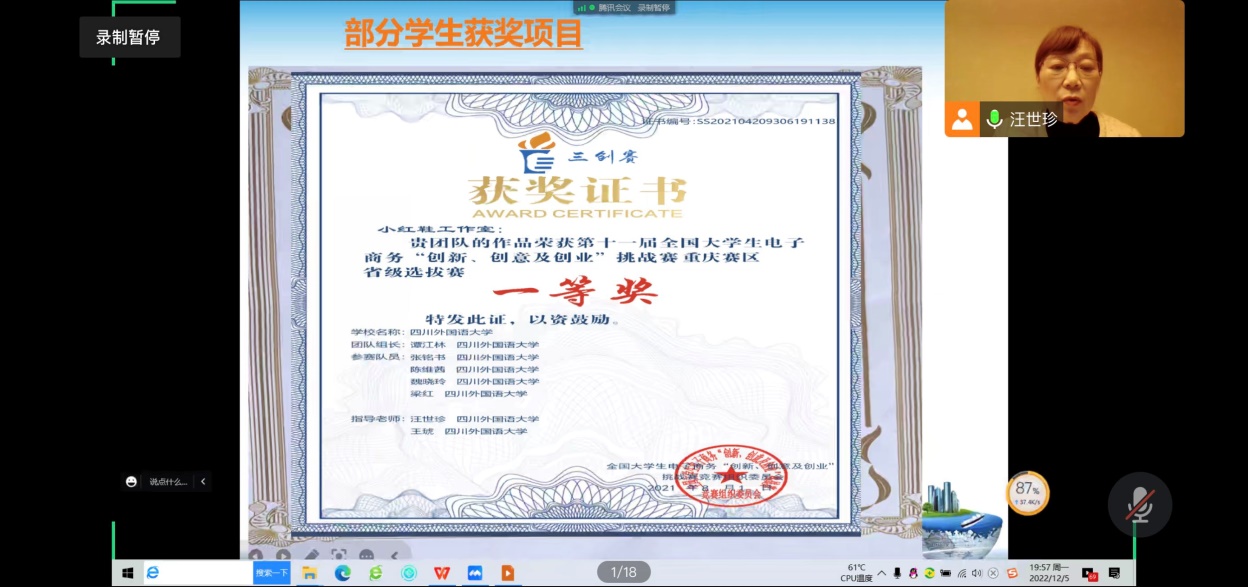The width and height of the screenshot is (1248, 587).
Task: Launch Internet Explorer from search bar icon
Action: click(153, 573)
